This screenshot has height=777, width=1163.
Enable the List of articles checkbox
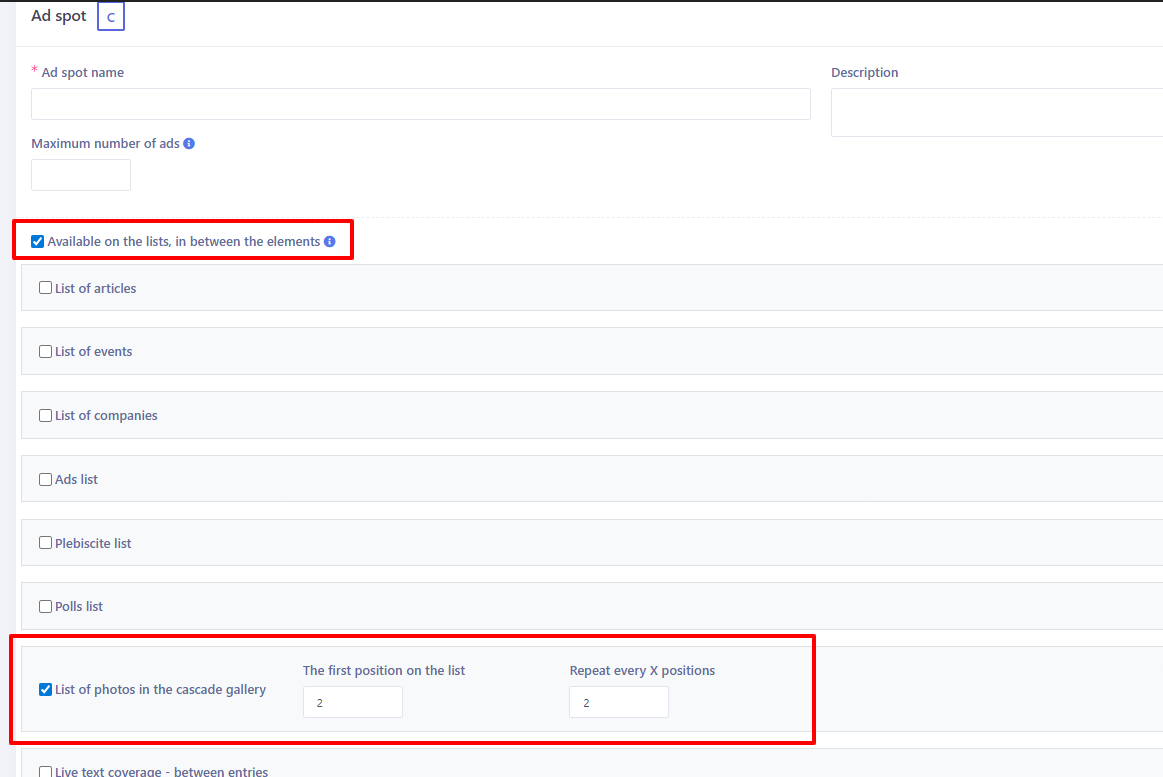(45, 288)
